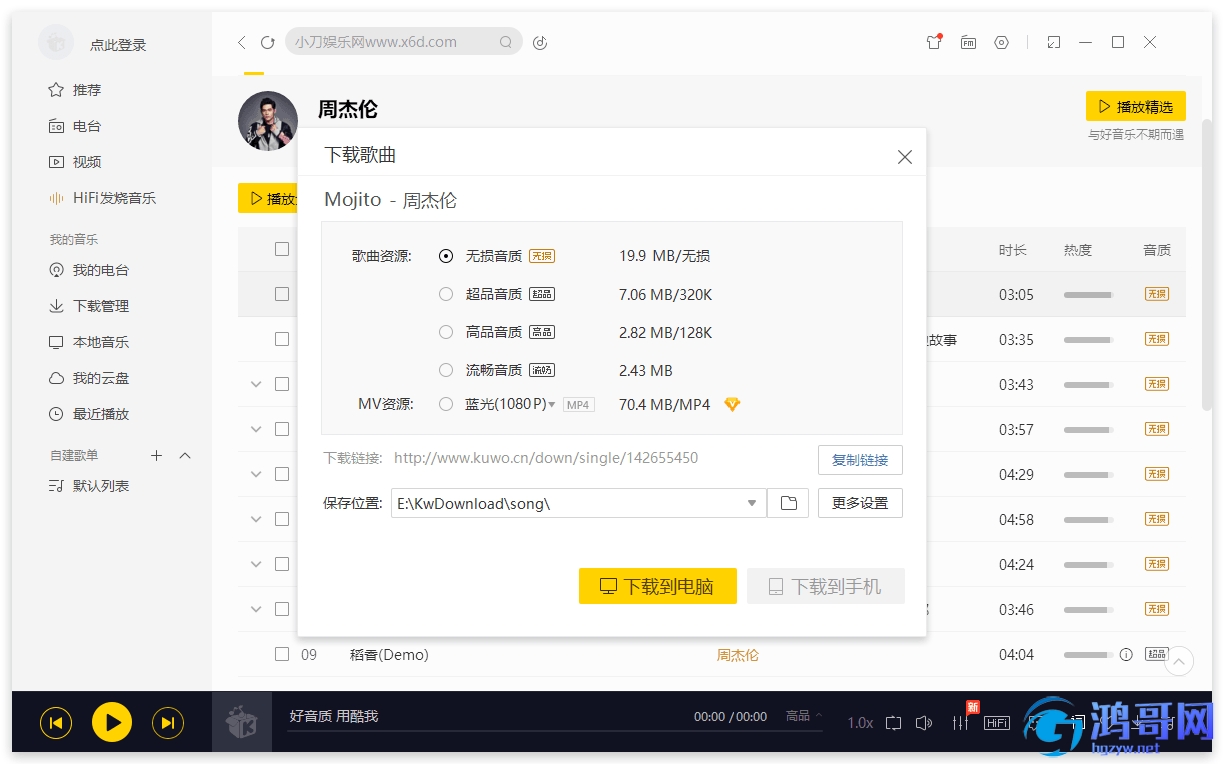
Task: Collapse the 自建歌单 section
Action: pos(185,455)
